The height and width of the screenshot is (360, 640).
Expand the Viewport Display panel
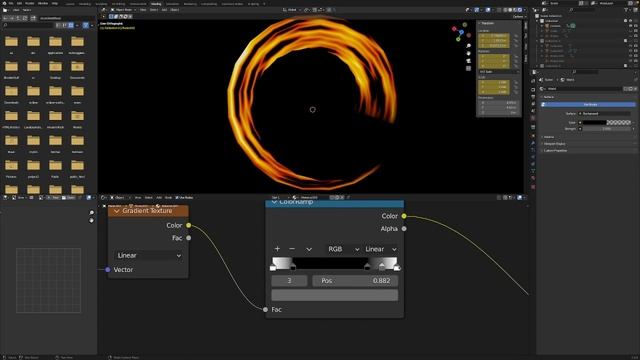[x=554, y=144]
